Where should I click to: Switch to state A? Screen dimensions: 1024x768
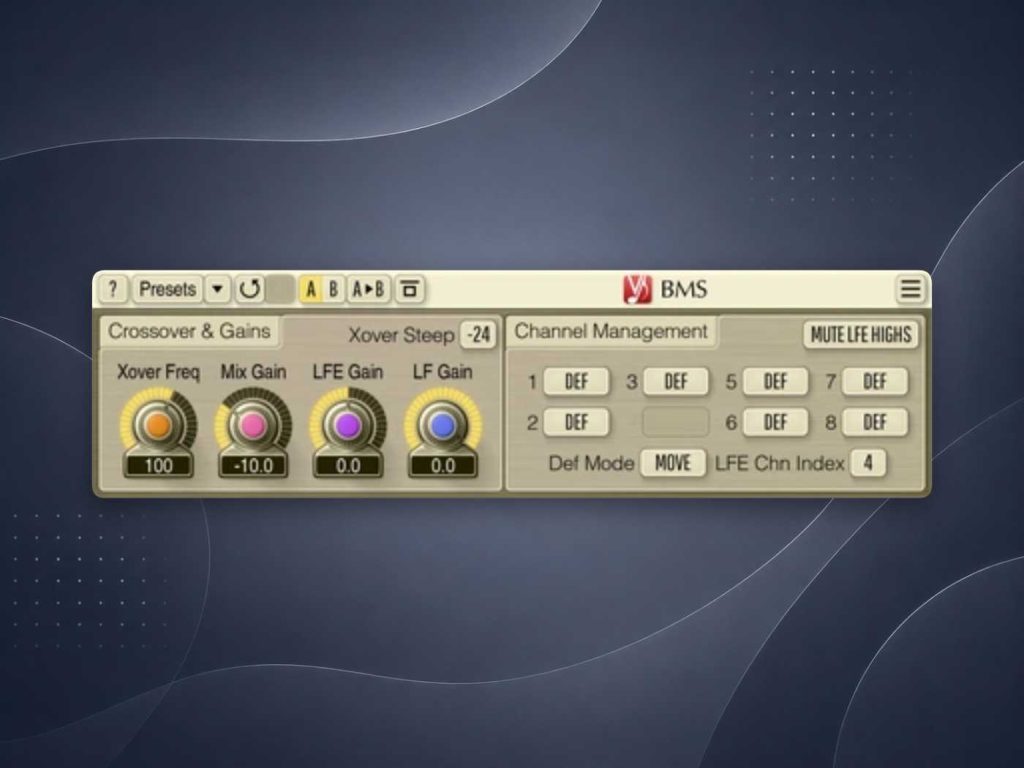pos(311,289)
